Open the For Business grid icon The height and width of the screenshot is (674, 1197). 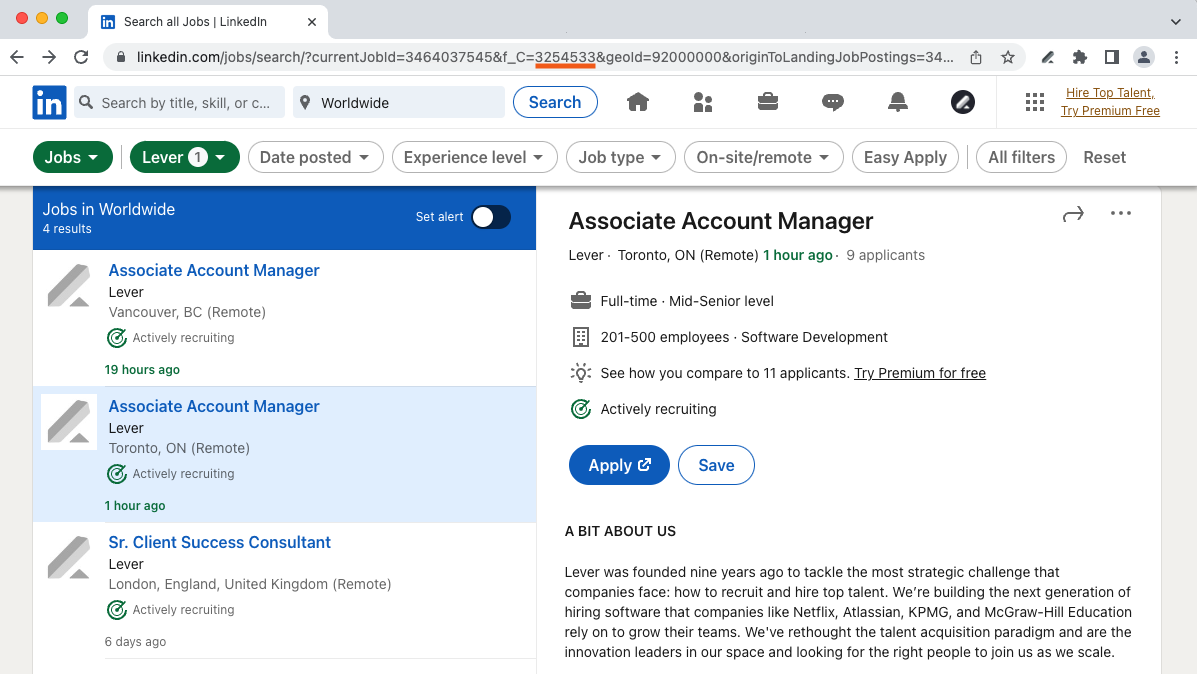1037,102
